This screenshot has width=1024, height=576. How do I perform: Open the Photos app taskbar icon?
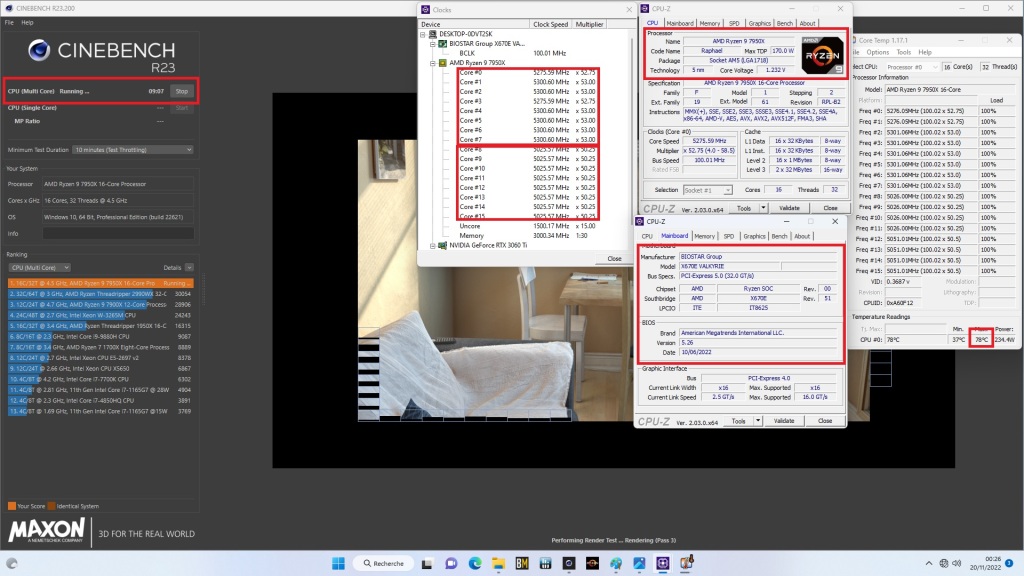point(639,563)
